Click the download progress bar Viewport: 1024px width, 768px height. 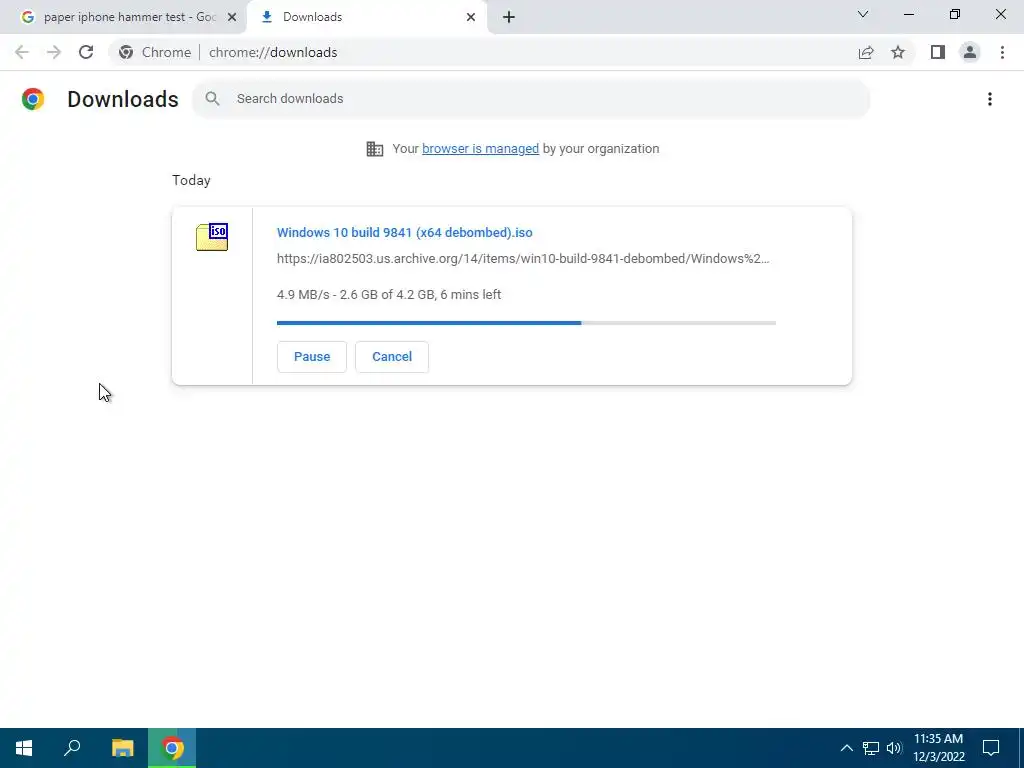526,323
